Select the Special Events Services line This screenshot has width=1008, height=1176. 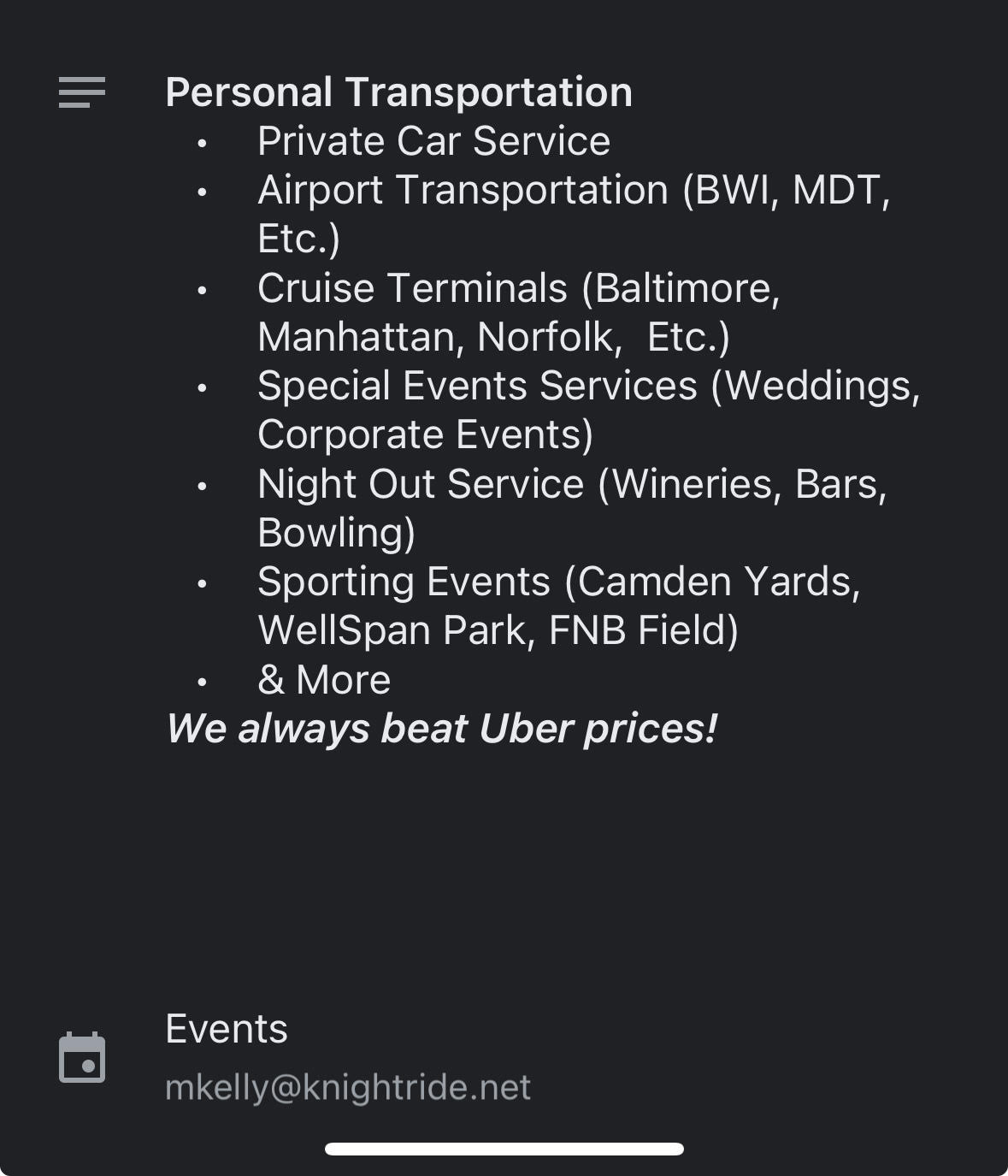click(x=588, y=386)
